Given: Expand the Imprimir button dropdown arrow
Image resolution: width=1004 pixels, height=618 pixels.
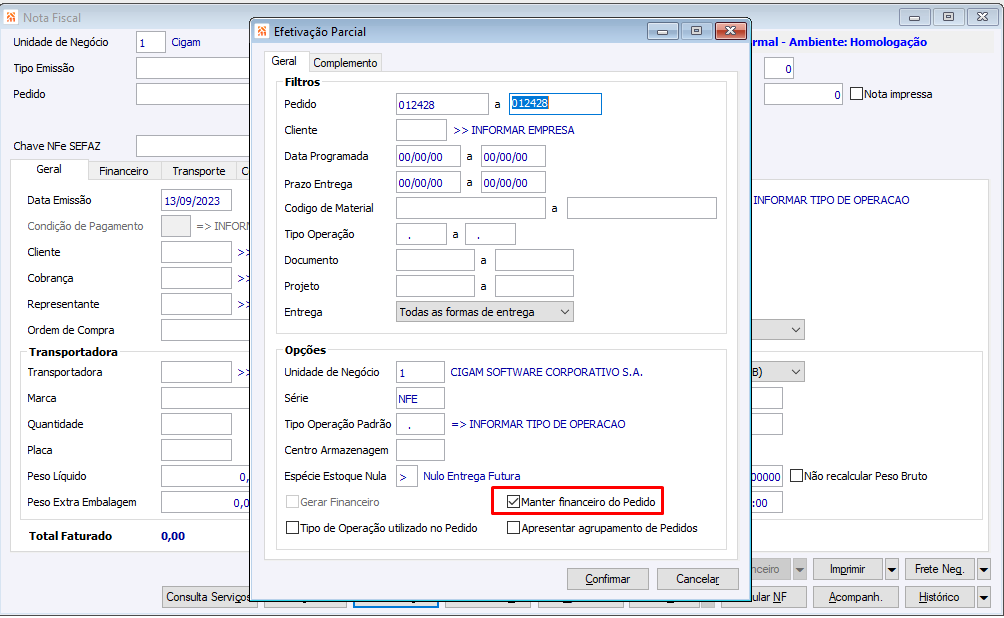Looking at the screenshot, I should pos(891,569).
